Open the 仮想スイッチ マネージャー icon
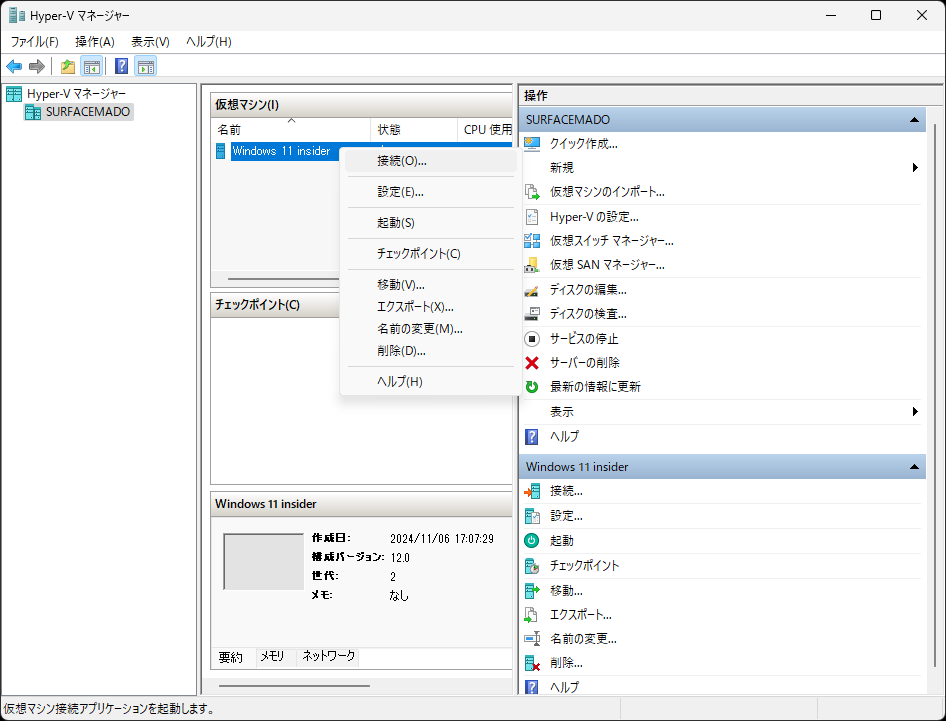 click(531, 240)
